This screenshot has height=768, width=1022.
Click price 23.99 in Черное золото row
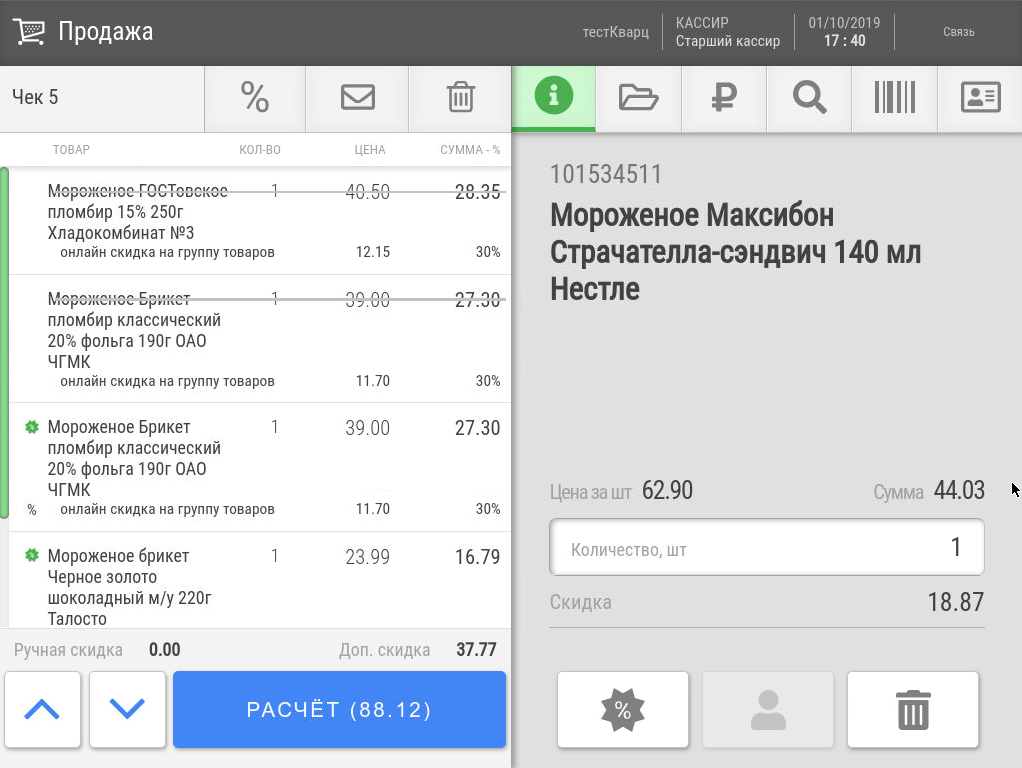tap(367, 557)
